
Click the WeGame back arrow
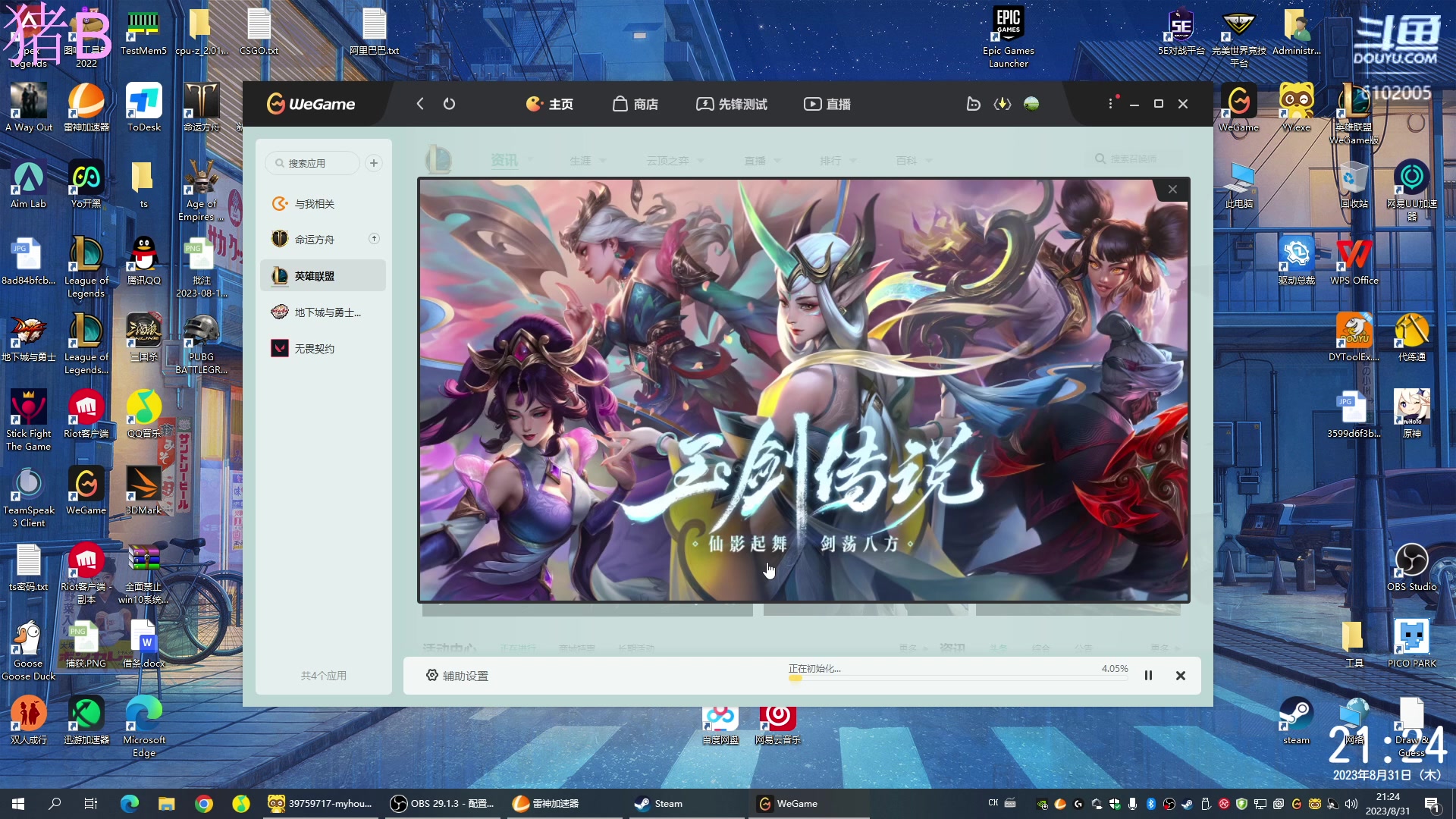pyautogui.click(x=420, y=104)
